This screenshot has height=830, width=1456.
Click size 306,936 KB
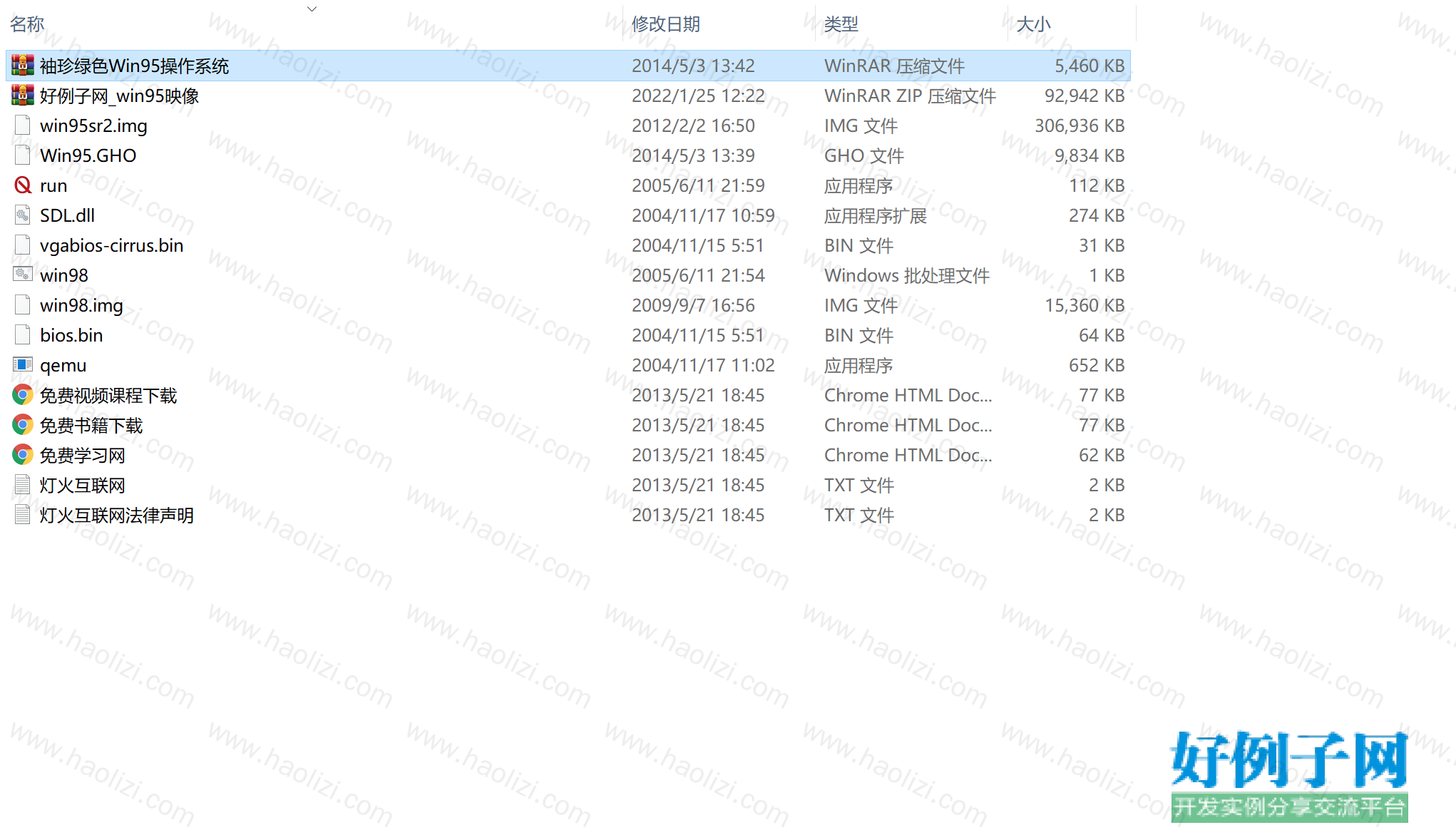pos(1080,126)
